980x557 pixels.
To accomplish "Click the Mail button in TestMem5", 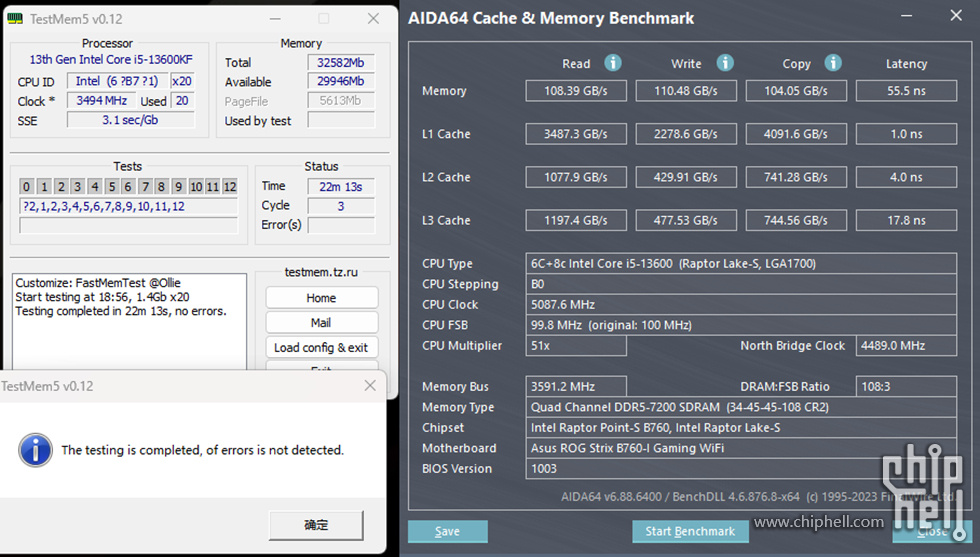I will click(x=321, y=323).
